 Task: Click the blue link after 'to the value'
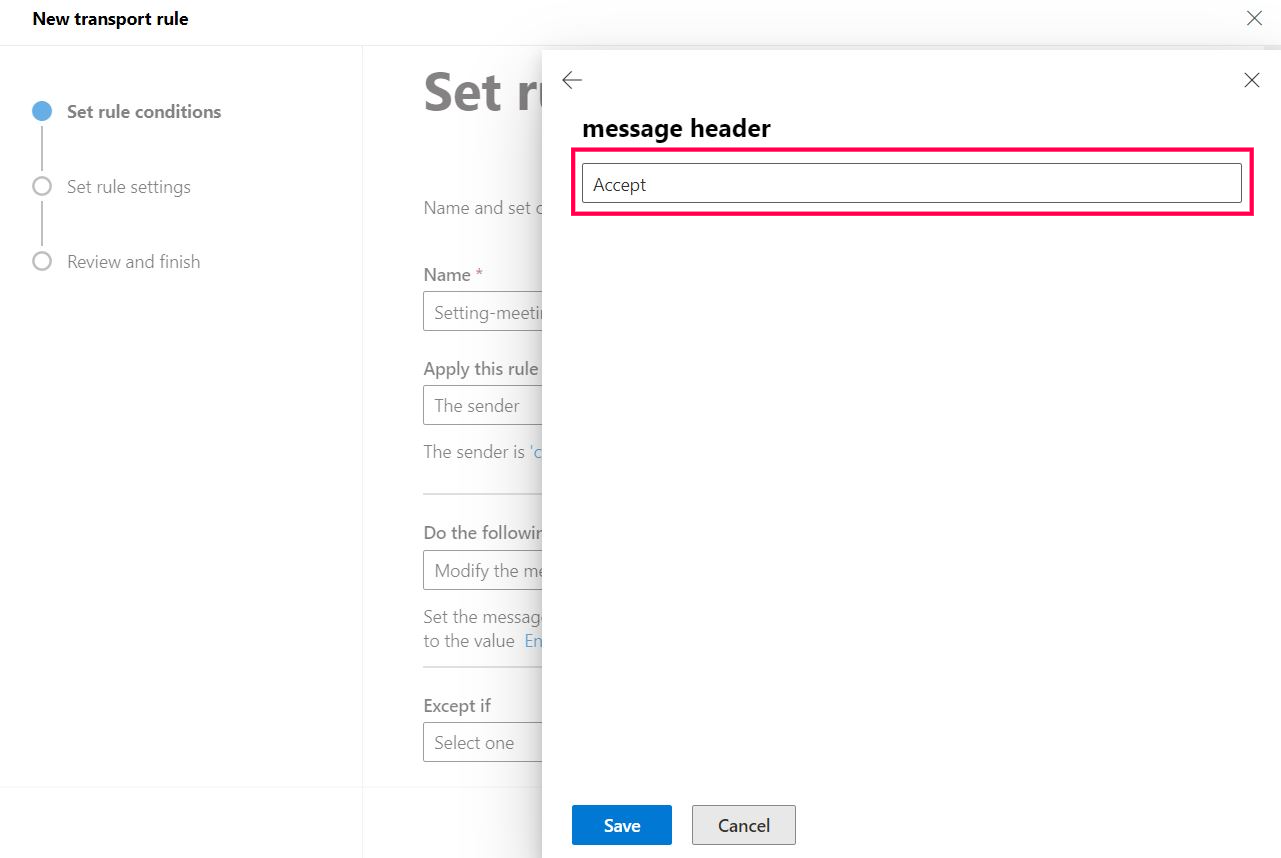[533, 641]
